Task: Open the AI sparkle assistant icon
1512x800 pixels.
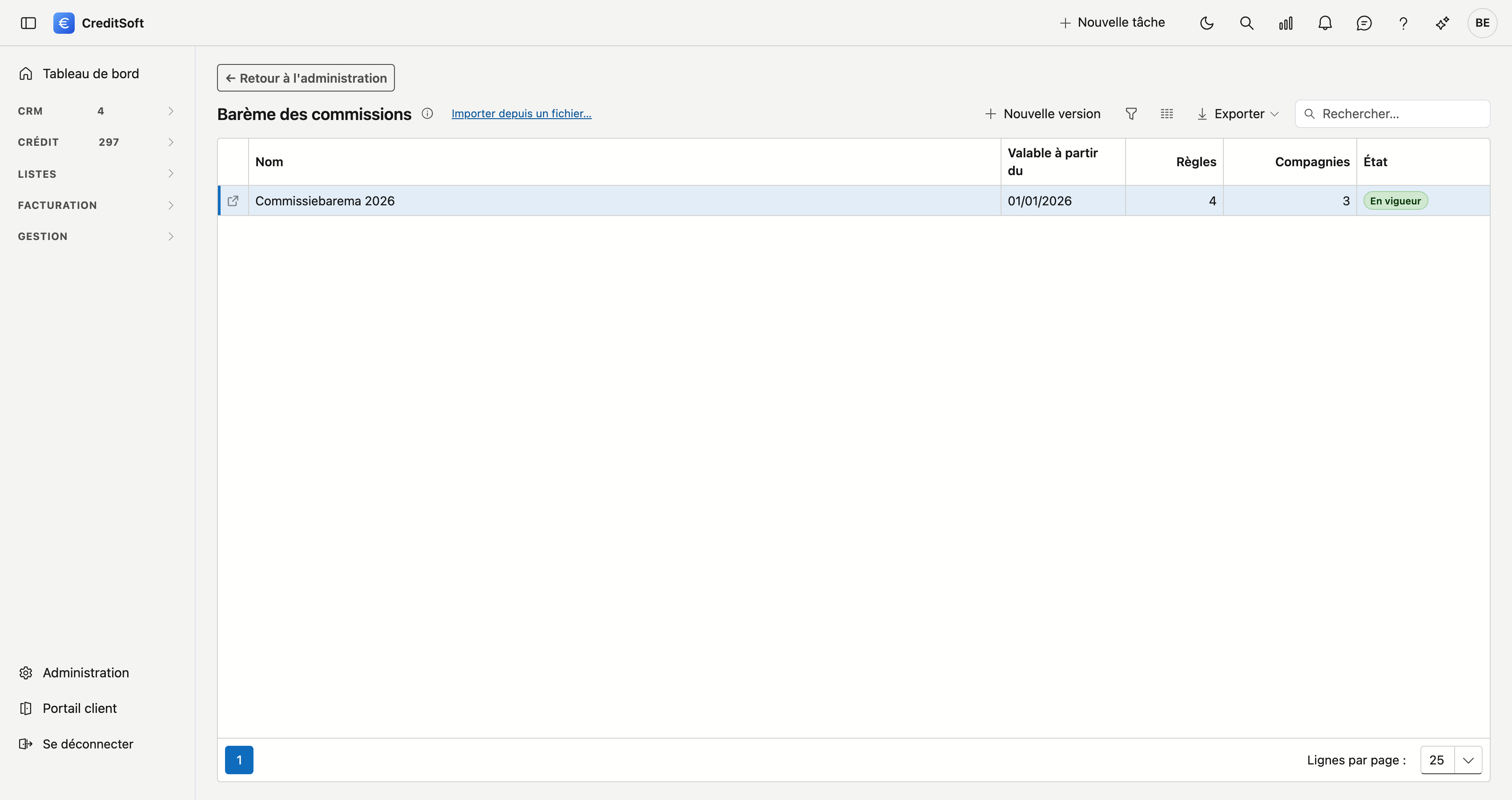Action: pos(1443,23)
